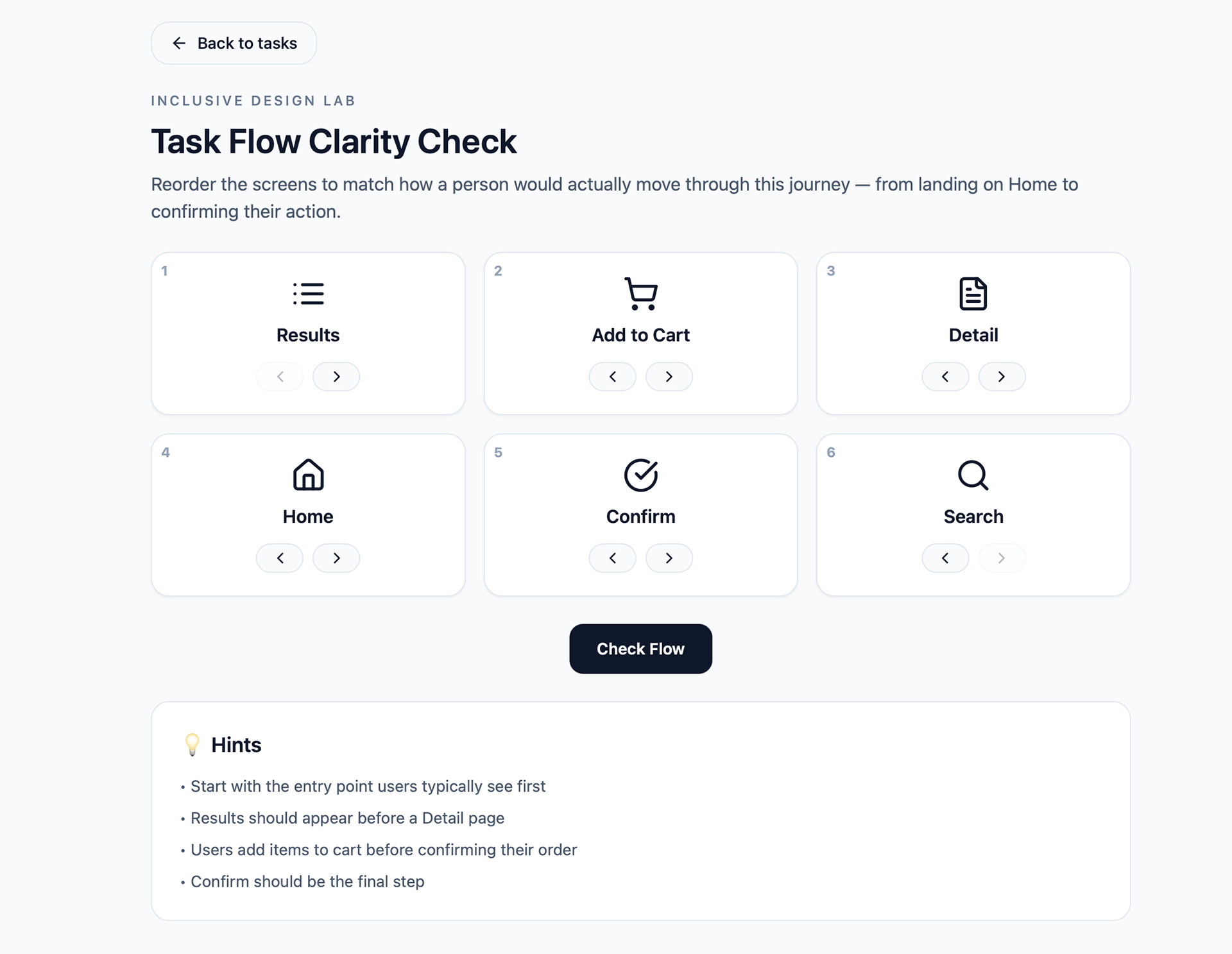
Task: Move the Home card right
Action: (x=336, y=558)
